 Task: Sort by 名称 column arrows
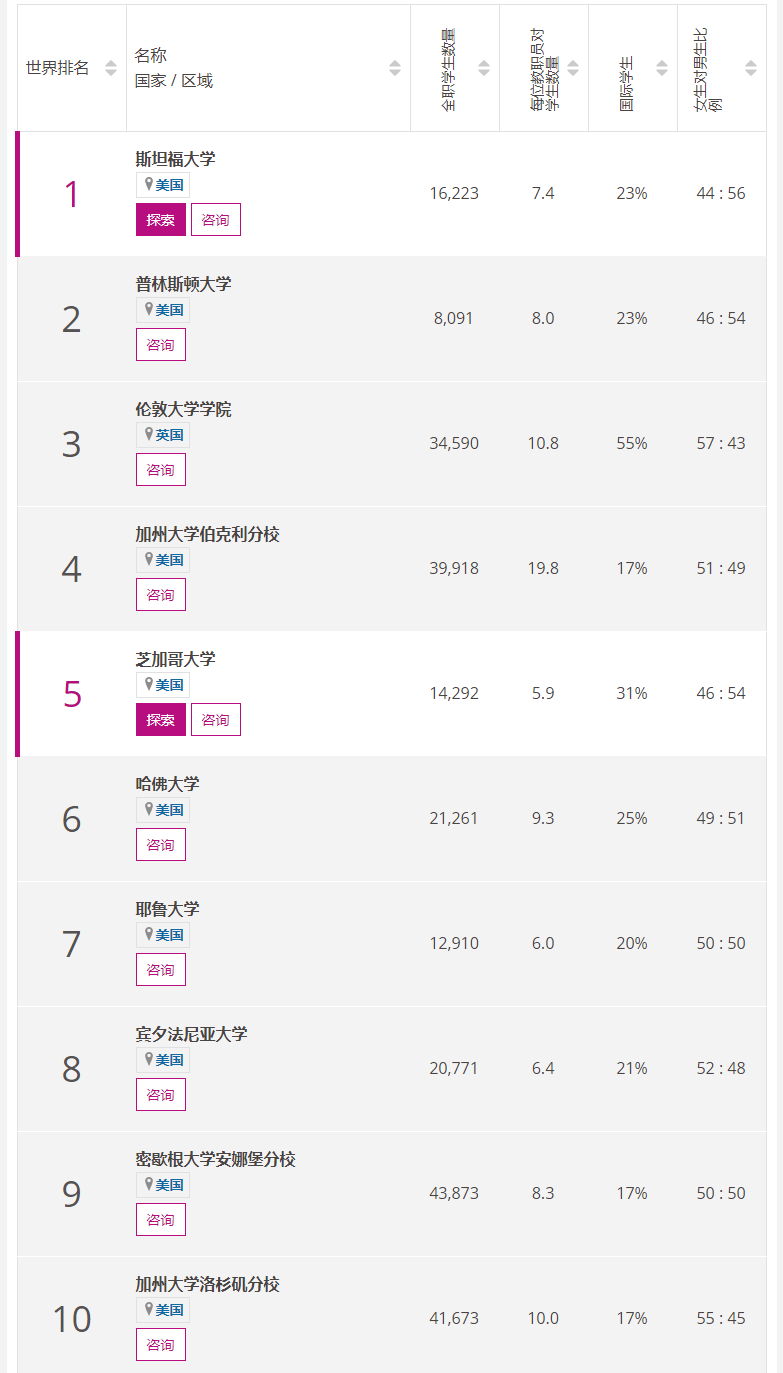coord(395,68)
